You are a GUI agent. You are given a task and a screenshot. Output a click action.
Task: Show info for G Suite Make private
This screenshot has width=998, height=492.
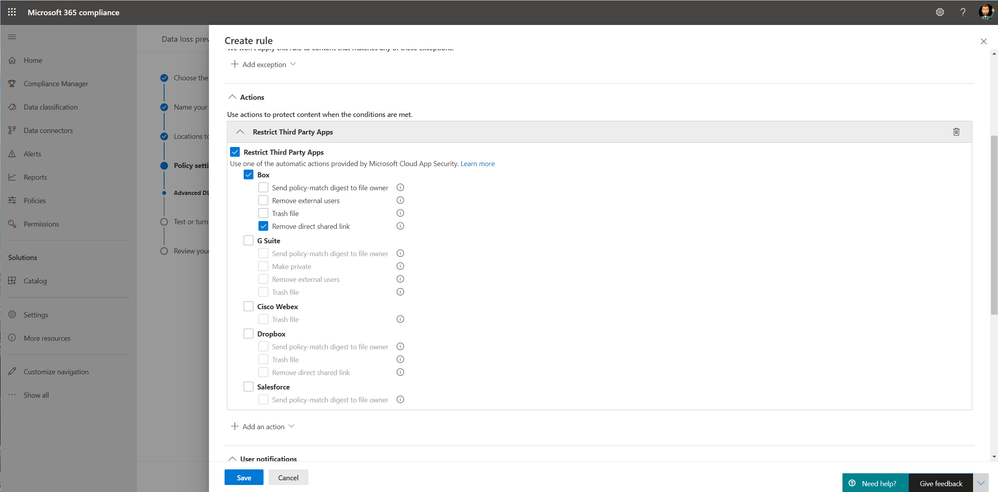400,266
